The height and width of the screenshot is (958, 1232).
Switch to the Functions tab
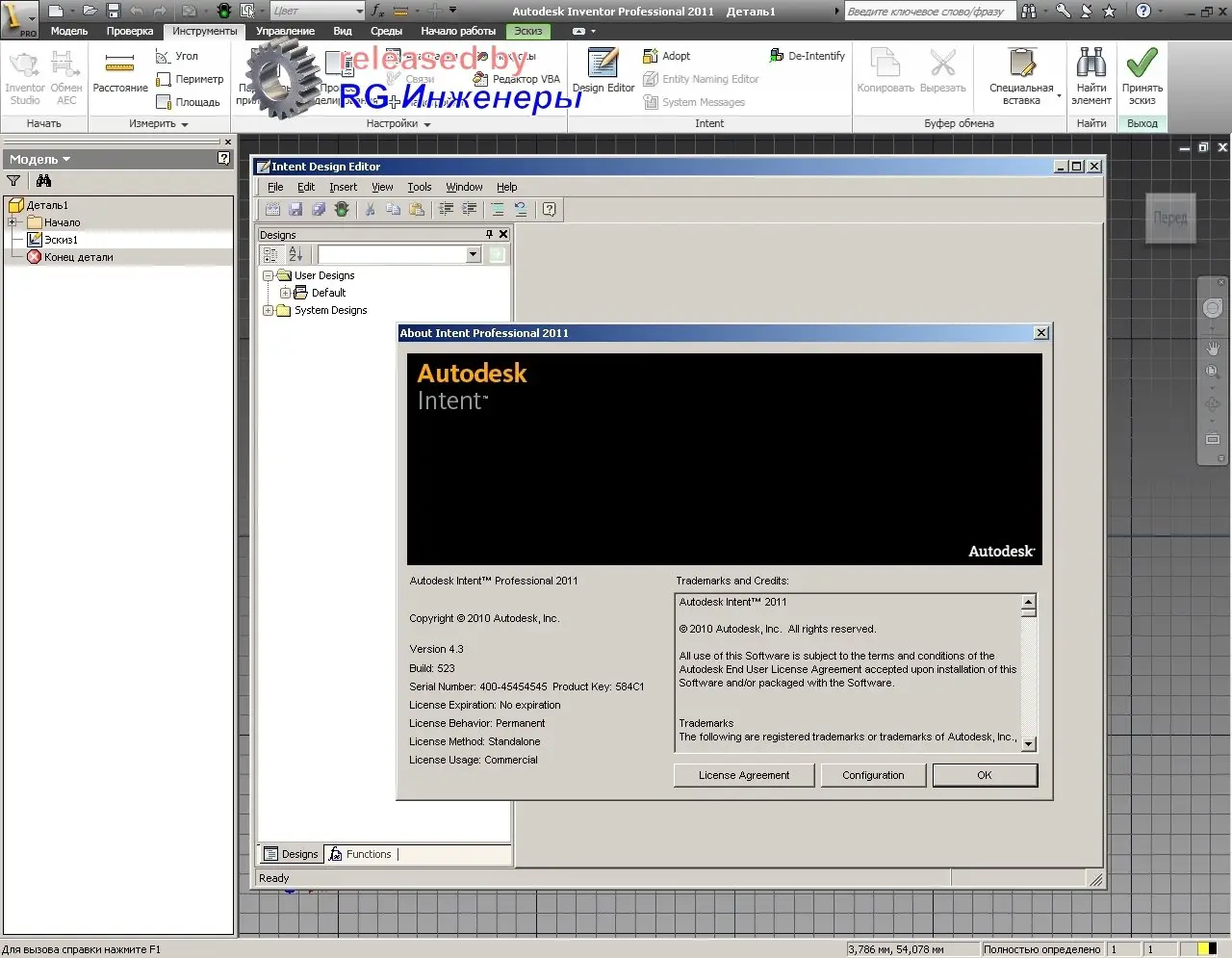click(x=360, y=854)
